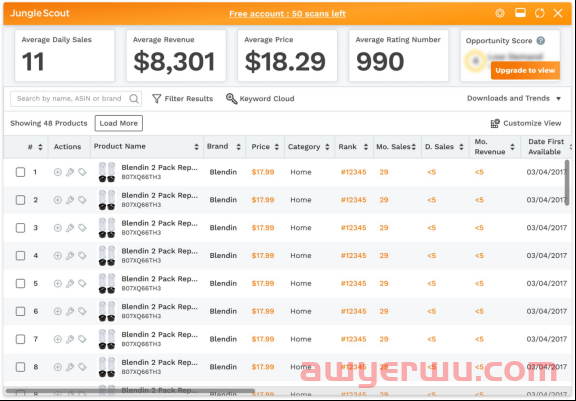
Task: Click the Customize View icon
Action: coord(495,123)
